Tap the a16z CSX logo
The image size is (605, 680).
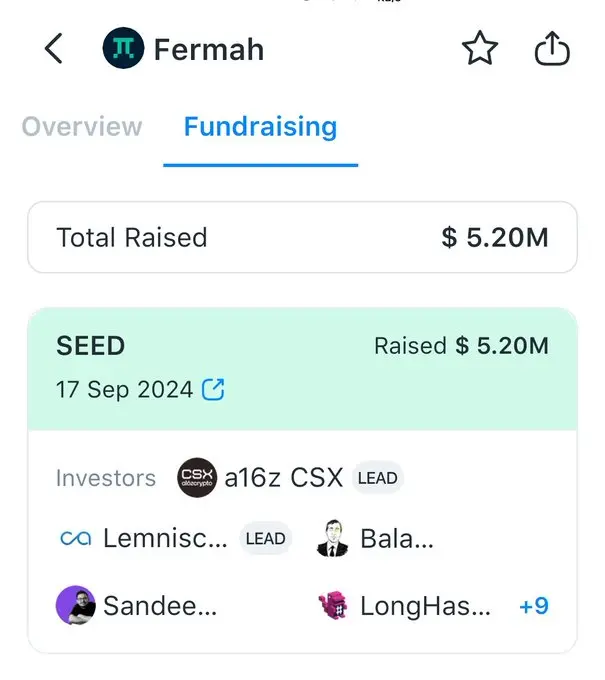196,478
